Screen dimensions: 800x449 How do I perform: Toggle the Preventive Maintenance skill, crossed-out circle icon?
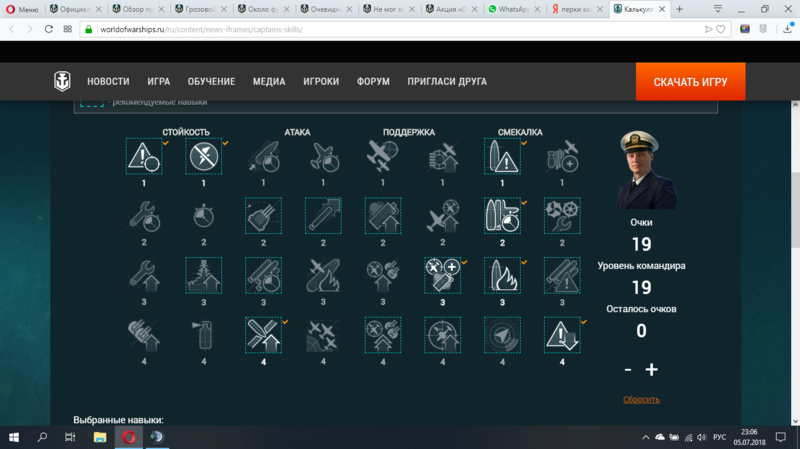(204, 156)
